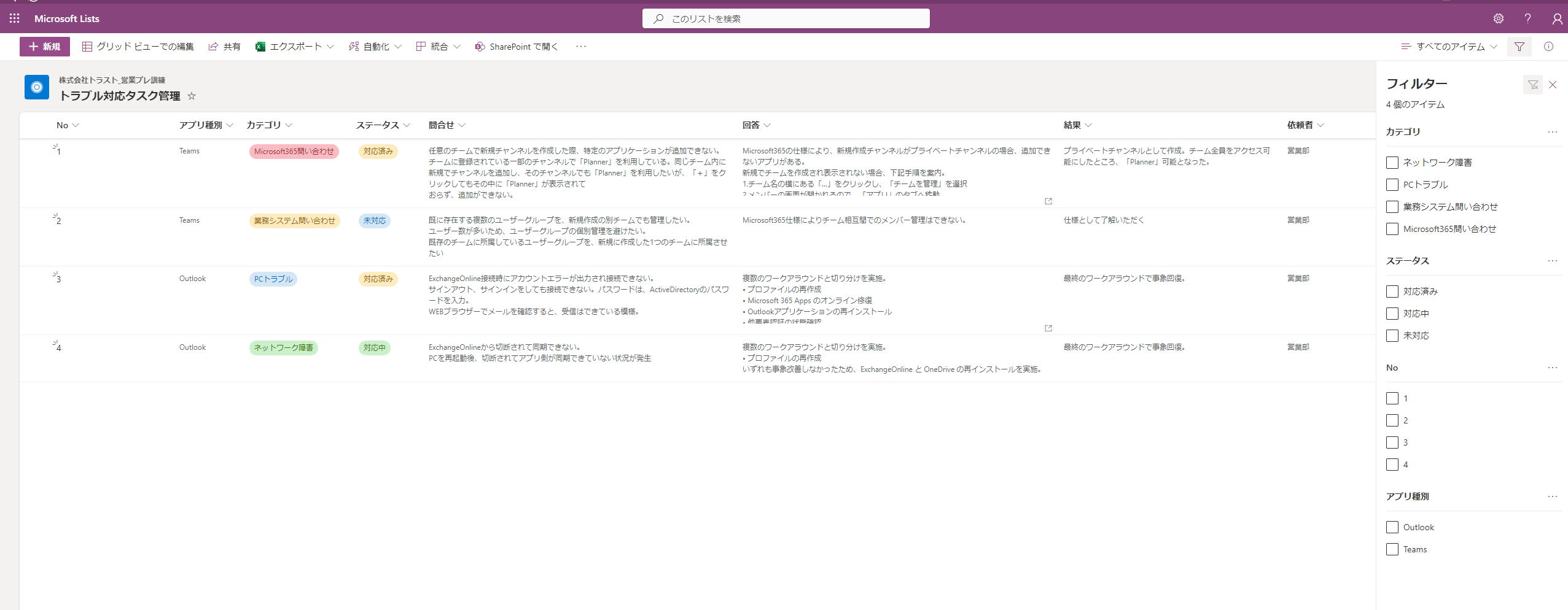Viewport: 1568px width, 610px height.
Task: Click the list search field
Action: pos(786,18)
